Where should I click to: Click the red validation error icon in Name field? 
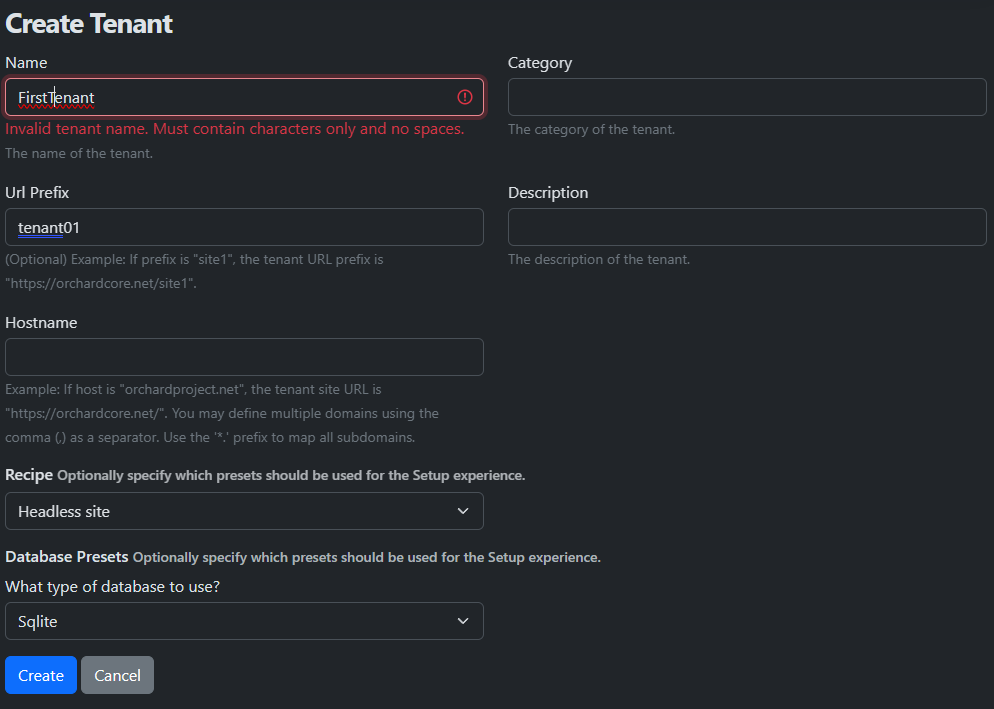coord(465,97)
